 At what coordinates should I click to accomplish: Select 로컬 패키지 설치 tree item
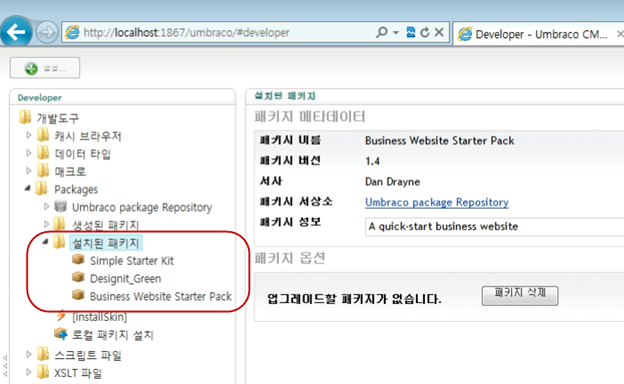point(113,335)
